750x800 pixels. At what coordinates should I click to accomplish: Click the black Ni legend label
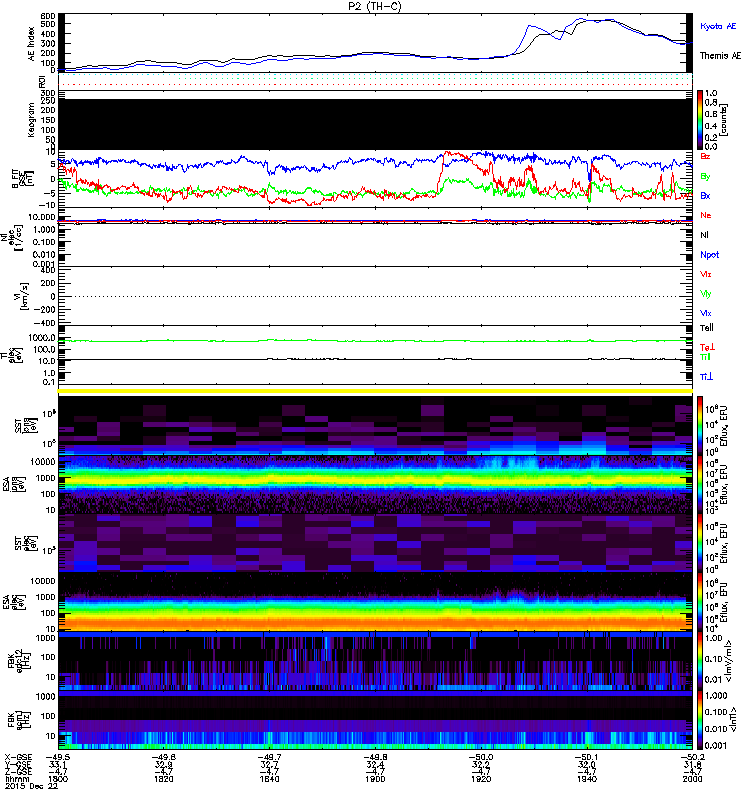click(x=704, y=235)
